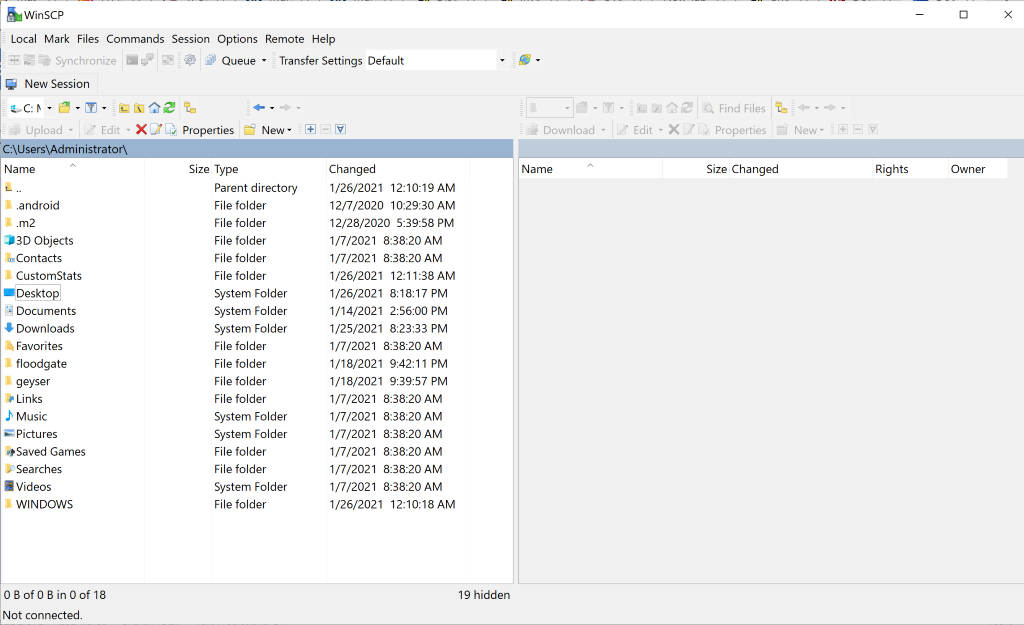Open the Commands menu
The width and height of the screenshot is (1024, 625).
pyautogui.click(x=135, y=39)
